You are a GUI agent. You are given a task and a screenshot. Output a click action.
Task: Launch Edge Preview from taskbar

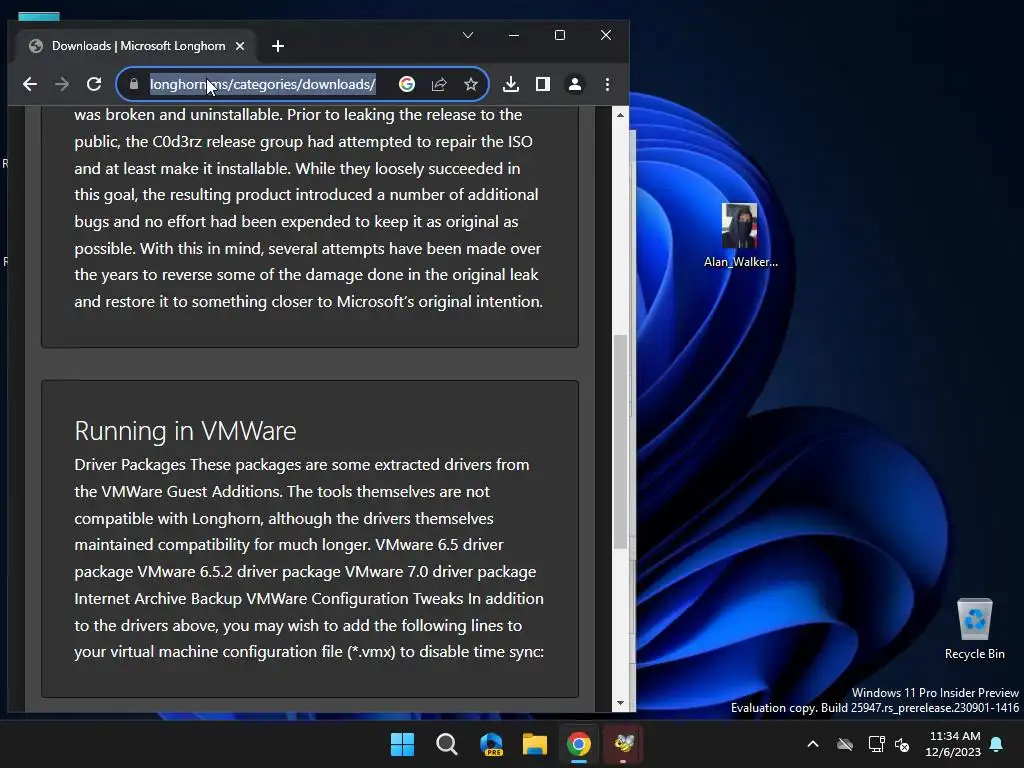pos(491,744)
